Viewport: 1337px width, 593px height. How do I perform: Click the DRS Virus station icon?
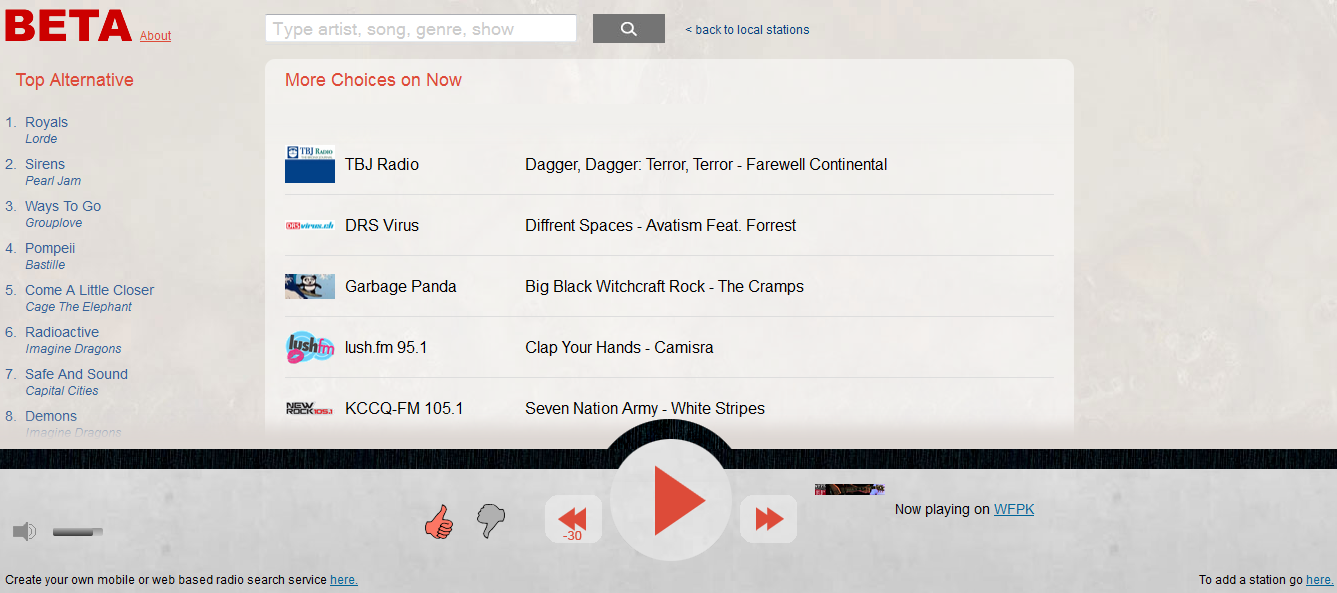tap(310, 225)
